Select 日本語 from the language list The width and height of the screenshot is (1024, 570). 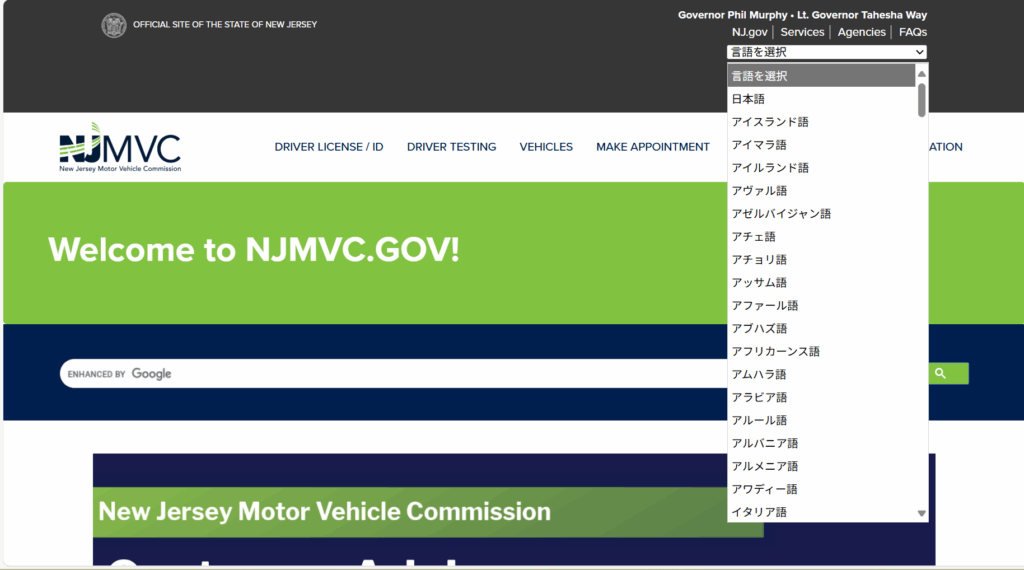point(748,99)
